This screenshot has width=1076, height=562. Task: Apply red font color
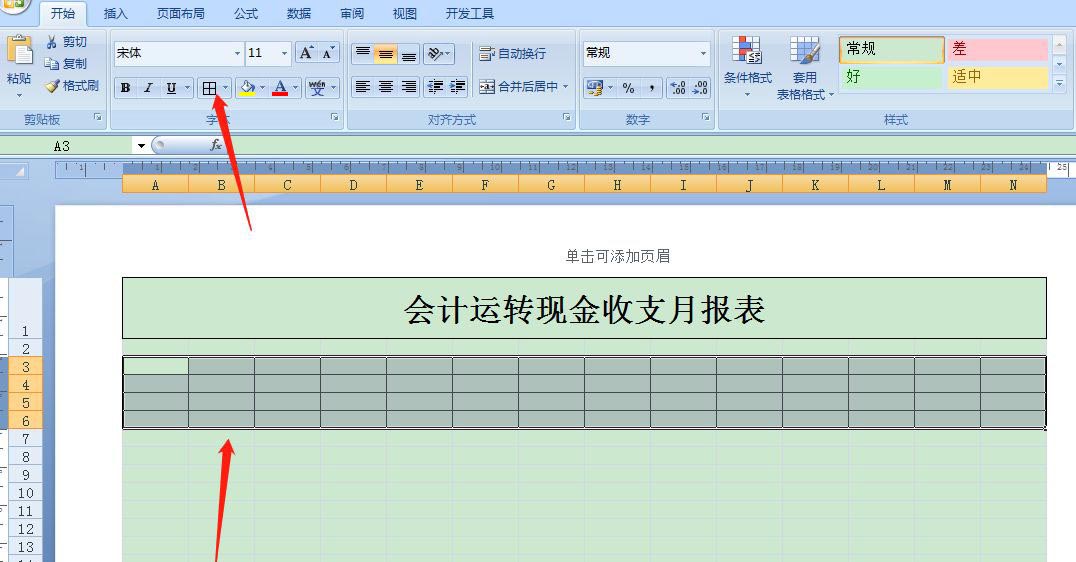pos(280,88)
